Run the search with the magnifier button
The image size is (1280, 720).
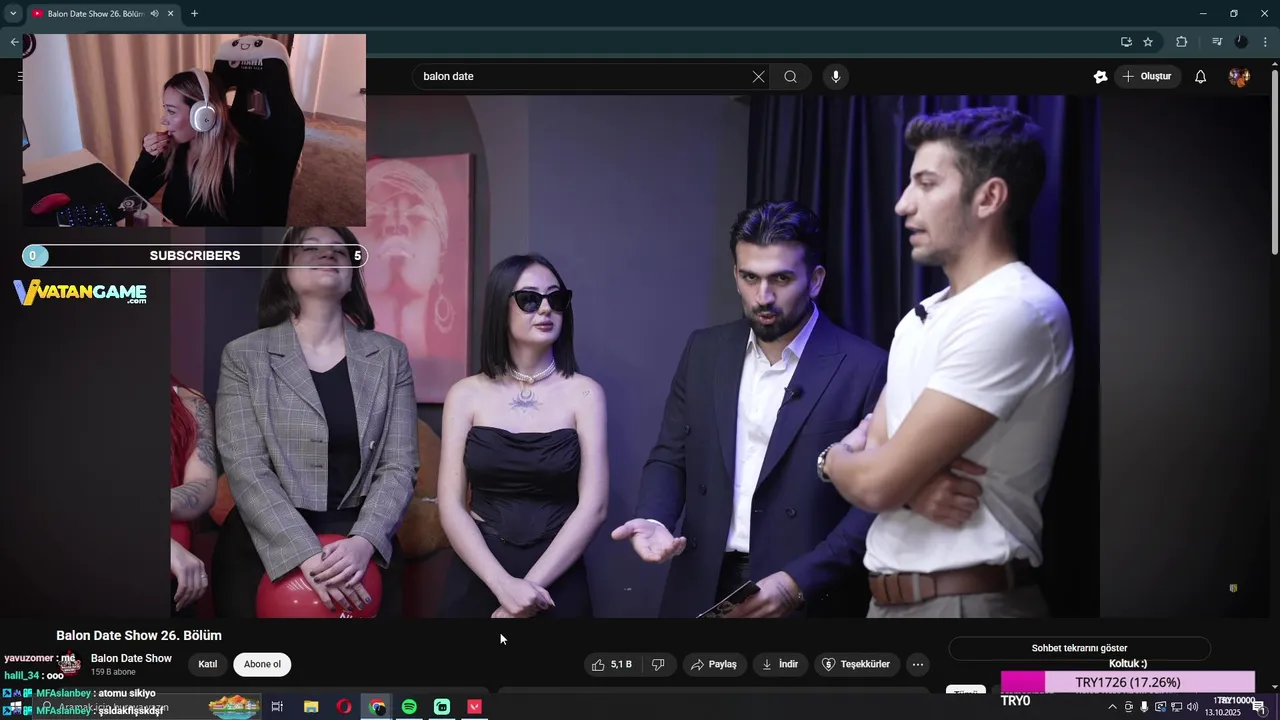click(790, 77)
